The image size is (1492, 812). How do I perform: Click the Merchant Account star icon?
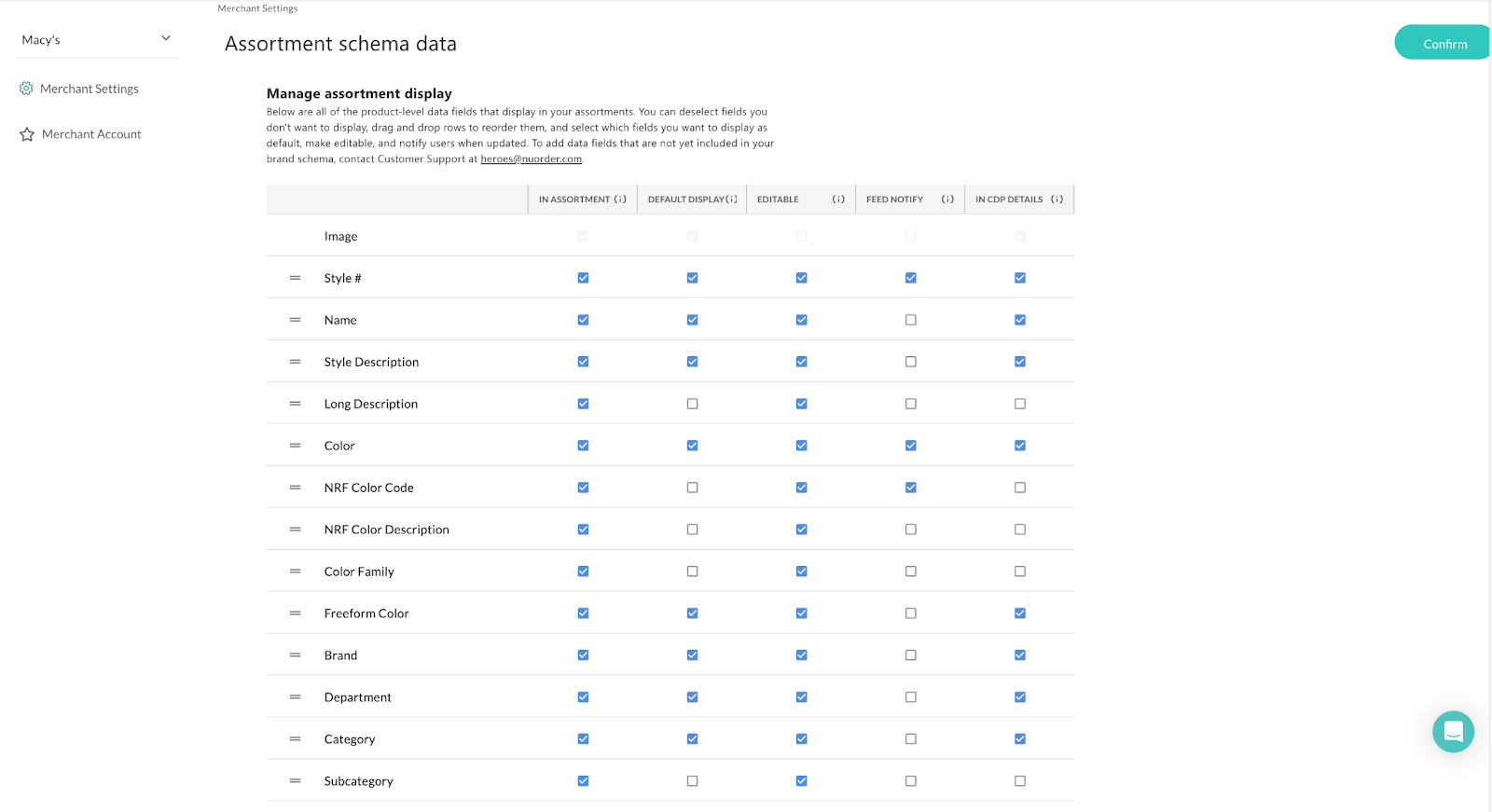[x=27, y=134]
